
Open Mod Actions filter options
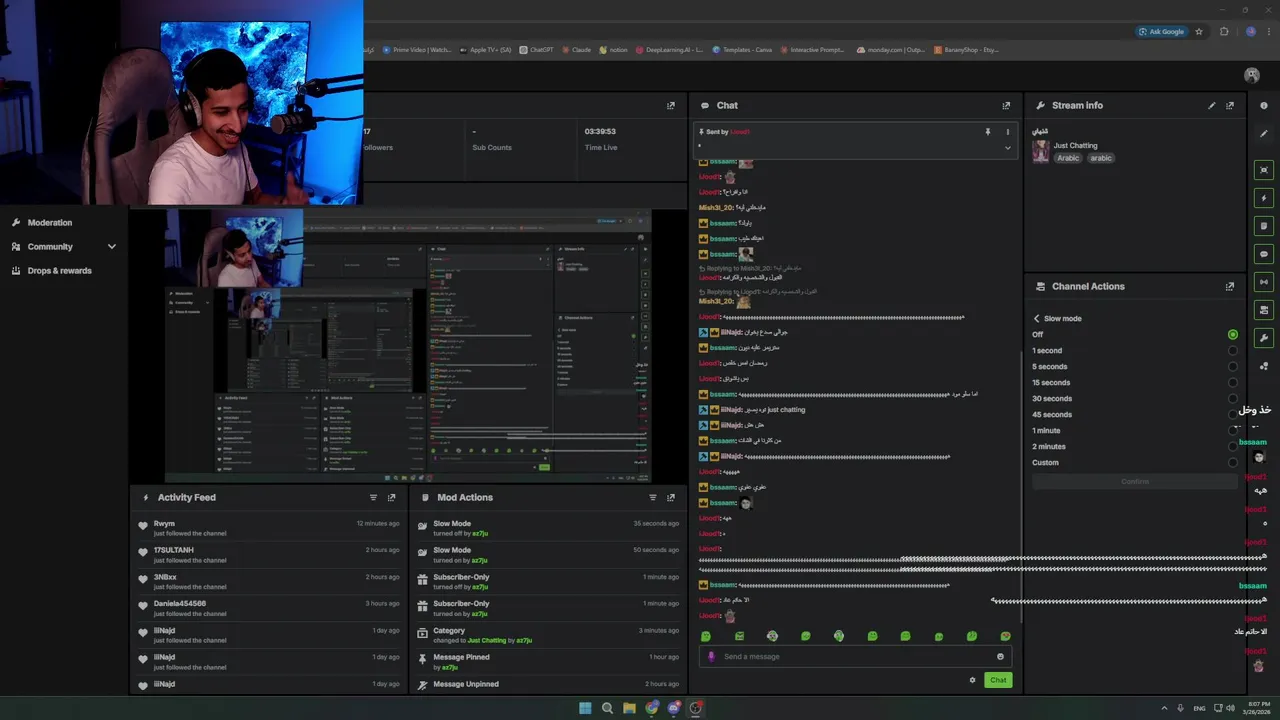pos(652,497)
